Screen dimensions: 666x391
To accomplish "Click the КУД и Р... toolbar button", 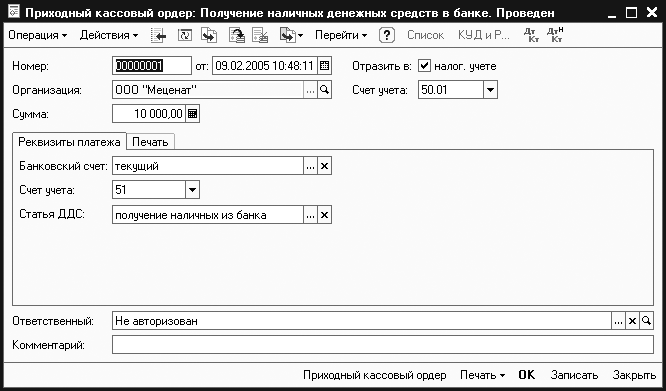I will coord(484,35).
